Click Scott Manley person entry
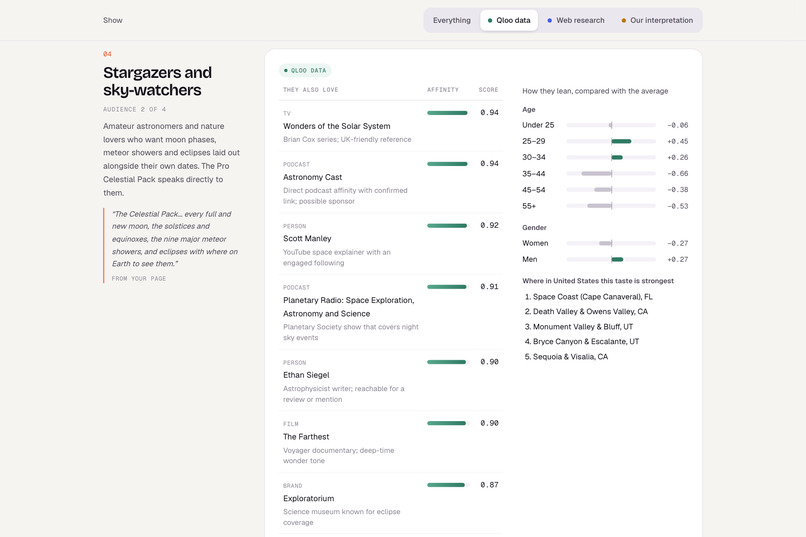The width and height of the screenshot is (806, 537). pyautogui.click(x=391, y=244)
